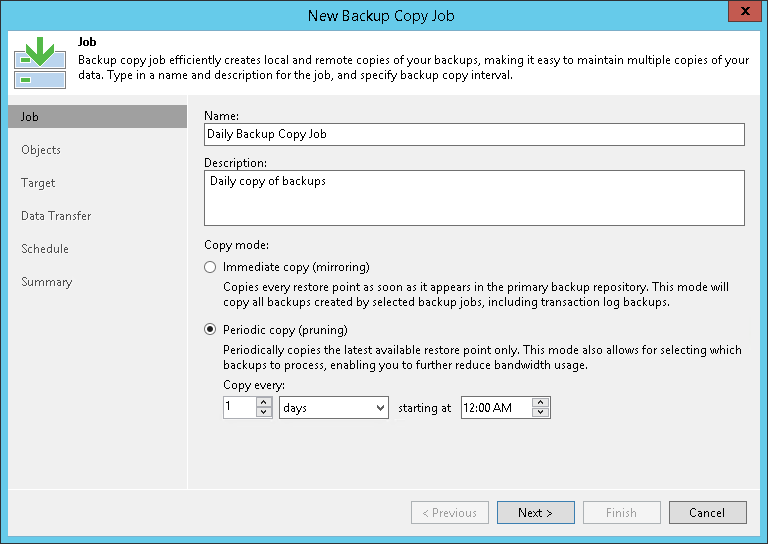Select Immediate copy (mirroring) radio button

[x=209, y=267]
